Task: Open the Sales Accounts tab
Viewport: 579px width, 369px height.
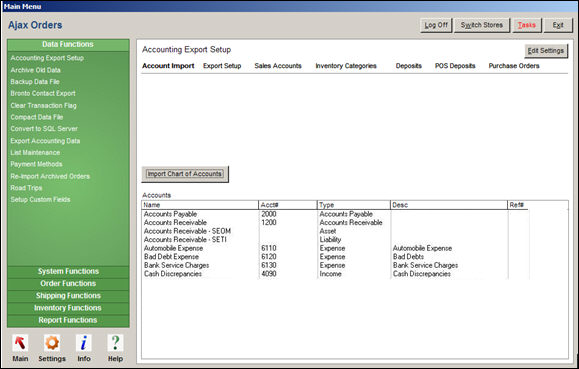Action: (278, 66)
